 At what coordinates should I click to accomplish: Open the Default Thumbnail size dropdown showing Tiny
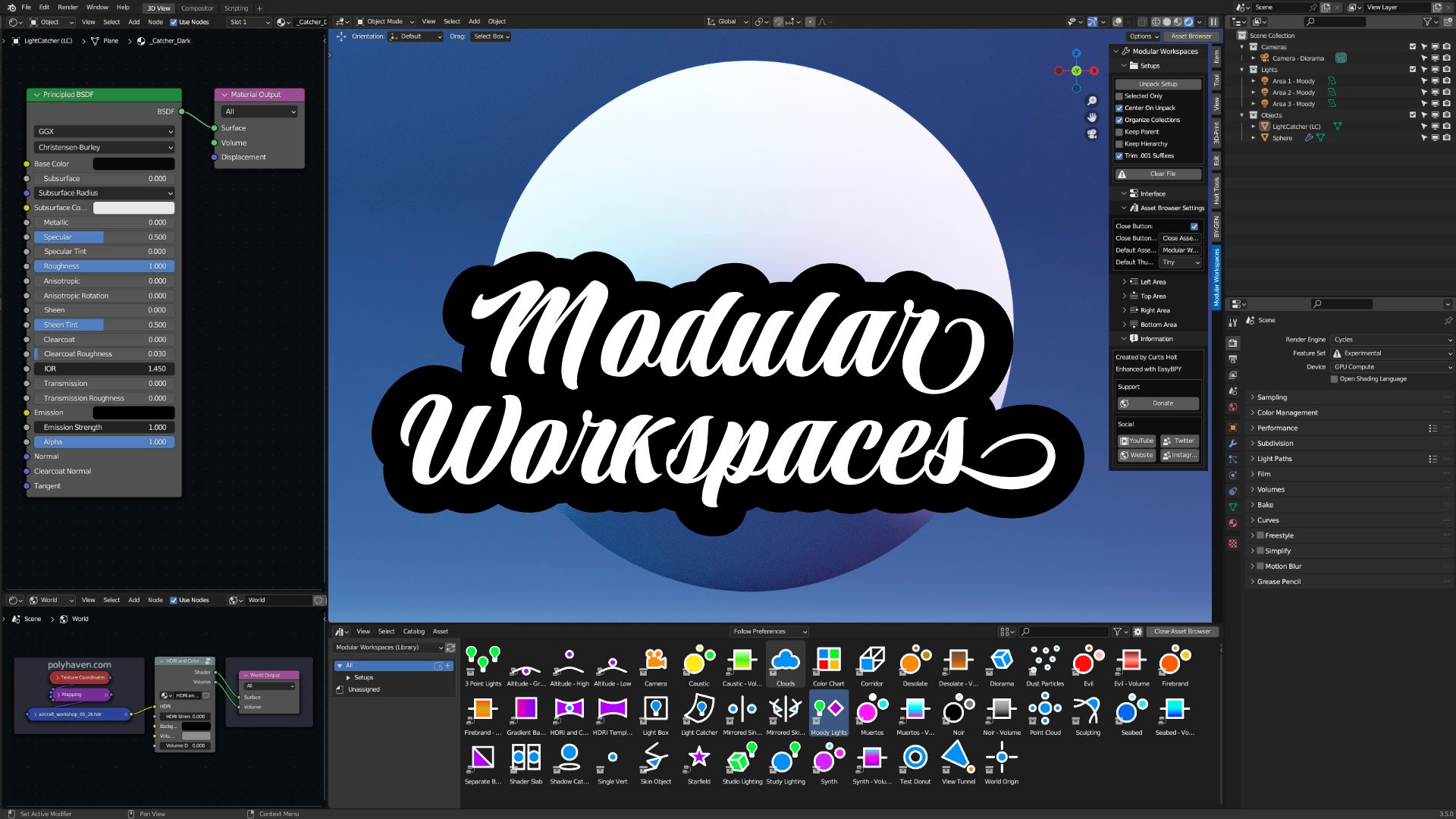[1180, 262]
